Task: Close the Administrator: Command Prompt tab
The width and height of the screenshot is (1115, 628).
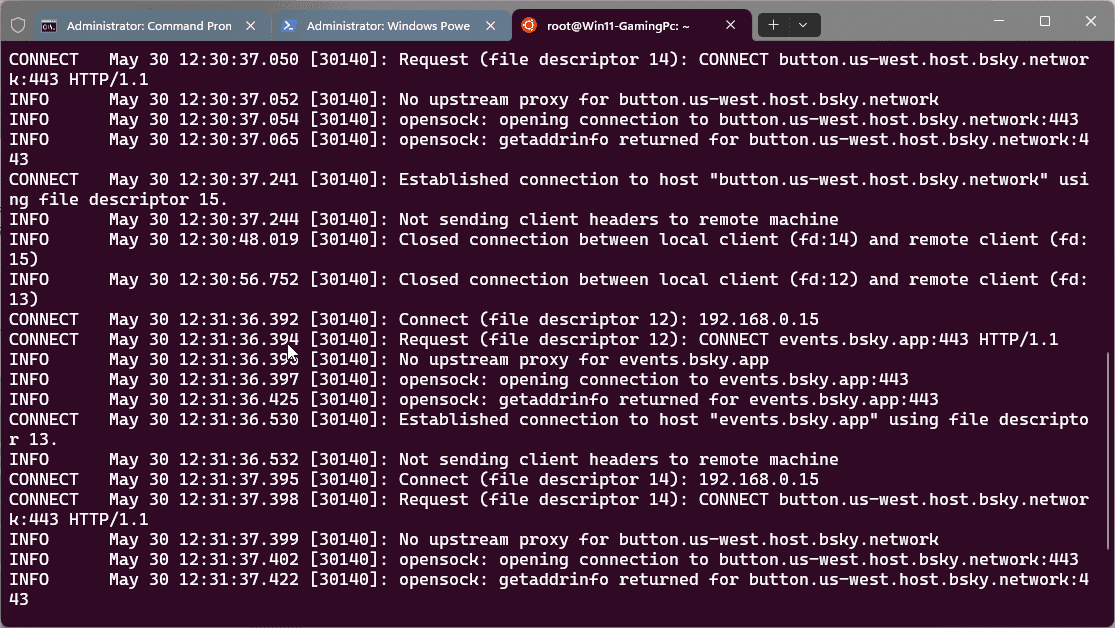Action: tap(250, 27)
